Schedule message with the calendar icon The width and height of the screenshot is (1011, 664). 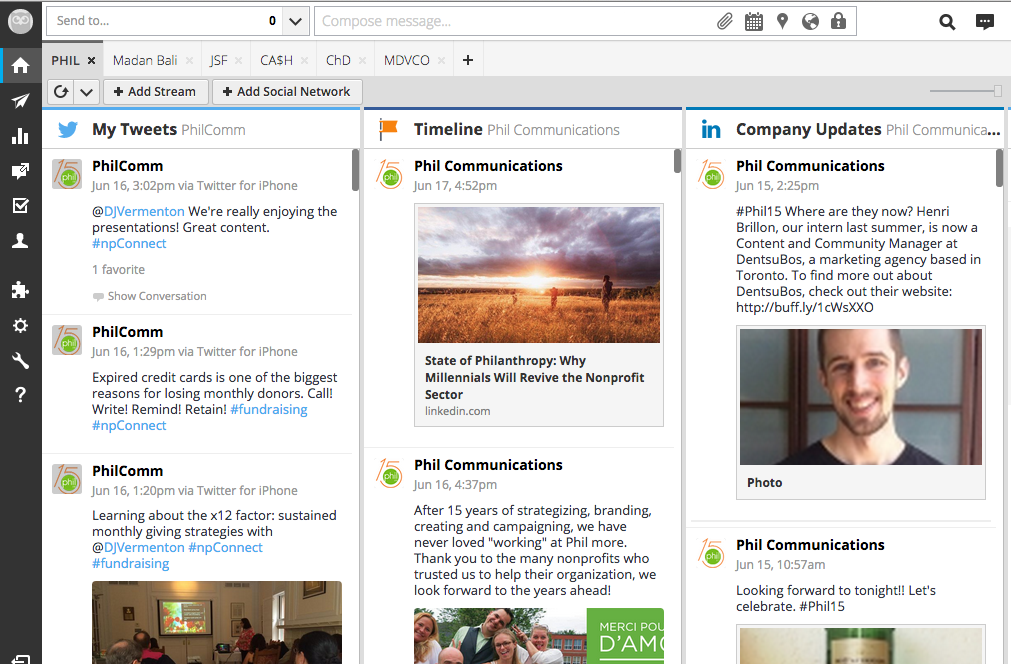753,21
